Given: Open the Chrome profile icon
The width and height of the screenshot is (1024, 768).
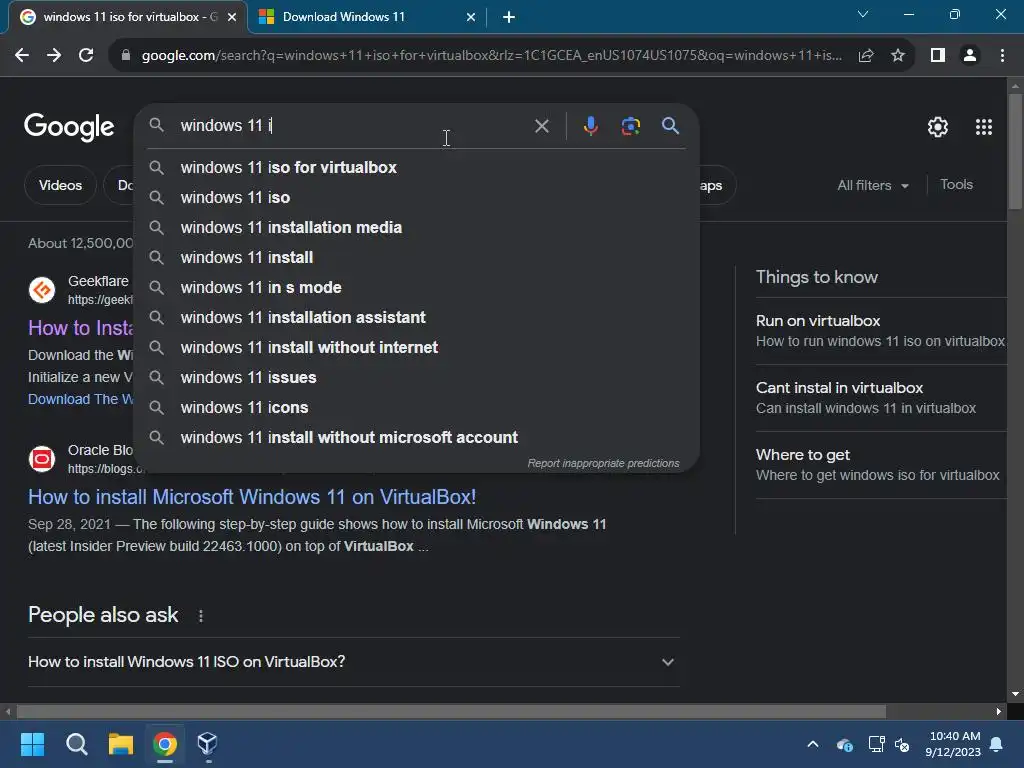Looking at the screenshot, I should [x=970, y=56].
